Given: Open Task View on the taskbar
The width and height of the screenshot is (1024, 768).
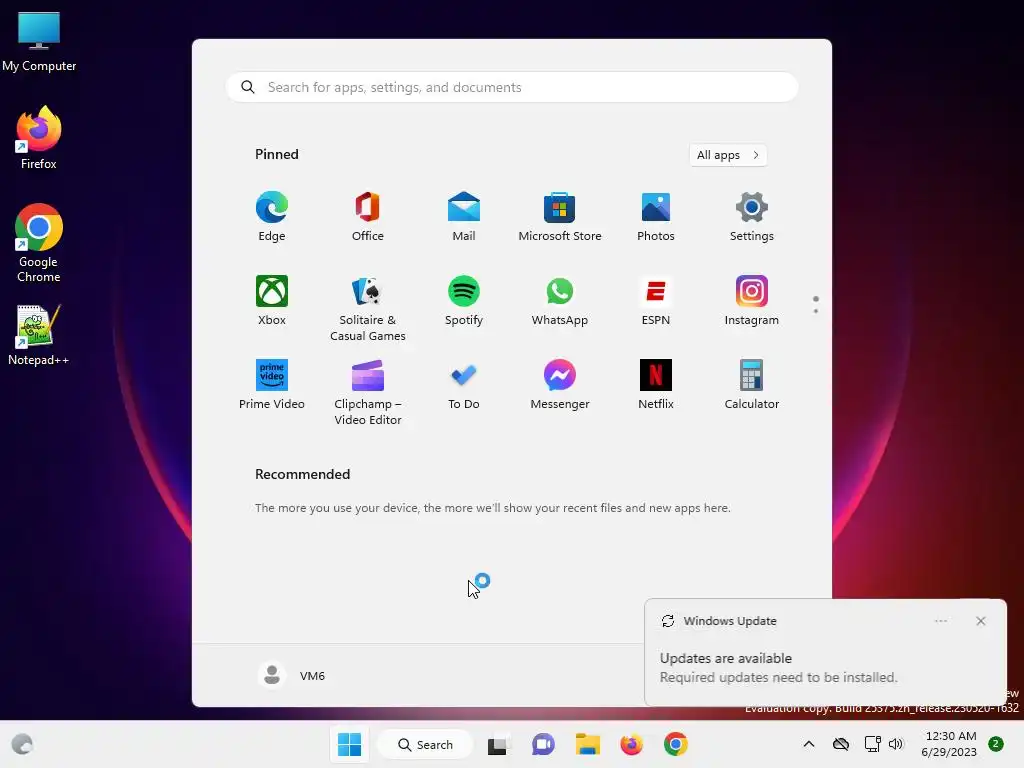Looking at the screenshot, I should [x=498, y=744].
